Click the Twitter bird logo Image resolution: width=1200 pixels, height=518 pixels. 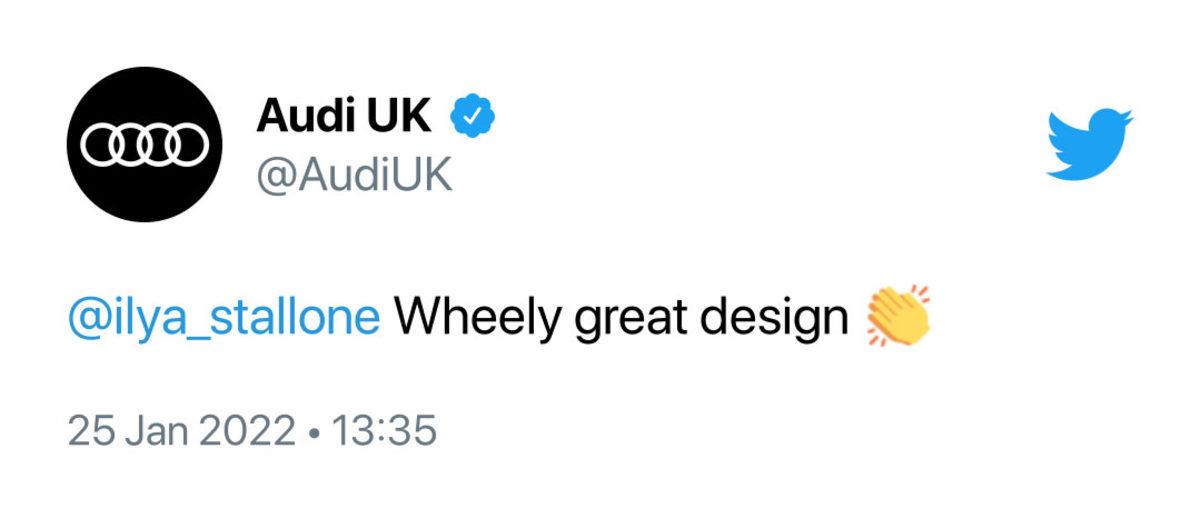(x=1088, y=144)
